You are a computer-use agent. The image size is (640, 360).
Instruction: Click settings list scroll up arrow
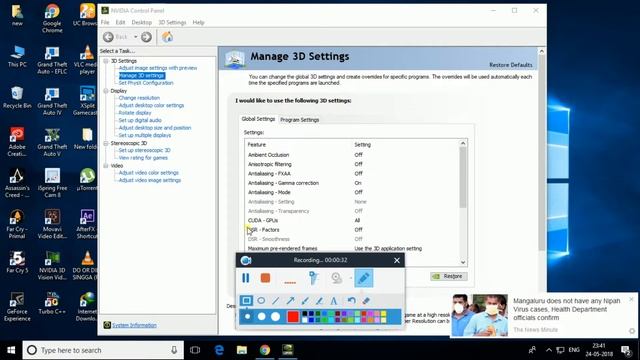(463, 143)
